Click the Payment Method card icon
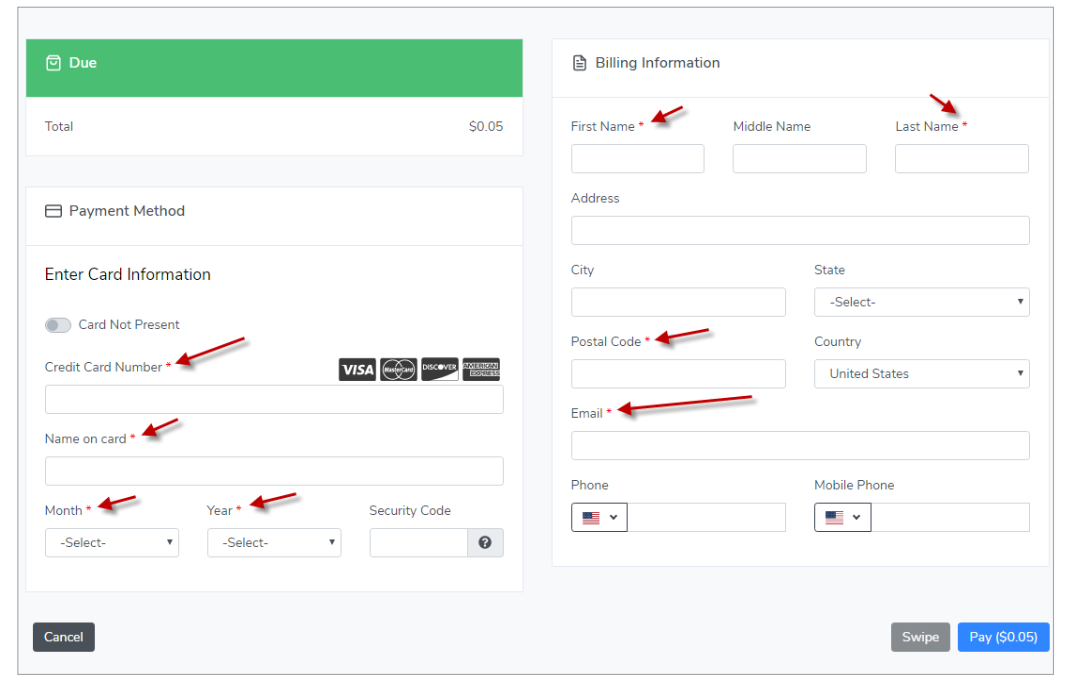 54,211
